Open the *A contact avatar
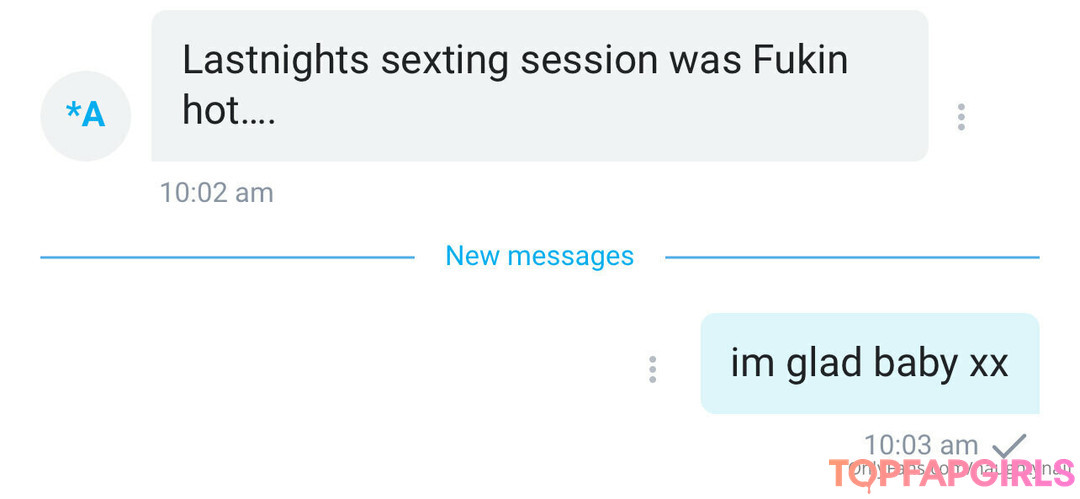 [x=85, y=116]
